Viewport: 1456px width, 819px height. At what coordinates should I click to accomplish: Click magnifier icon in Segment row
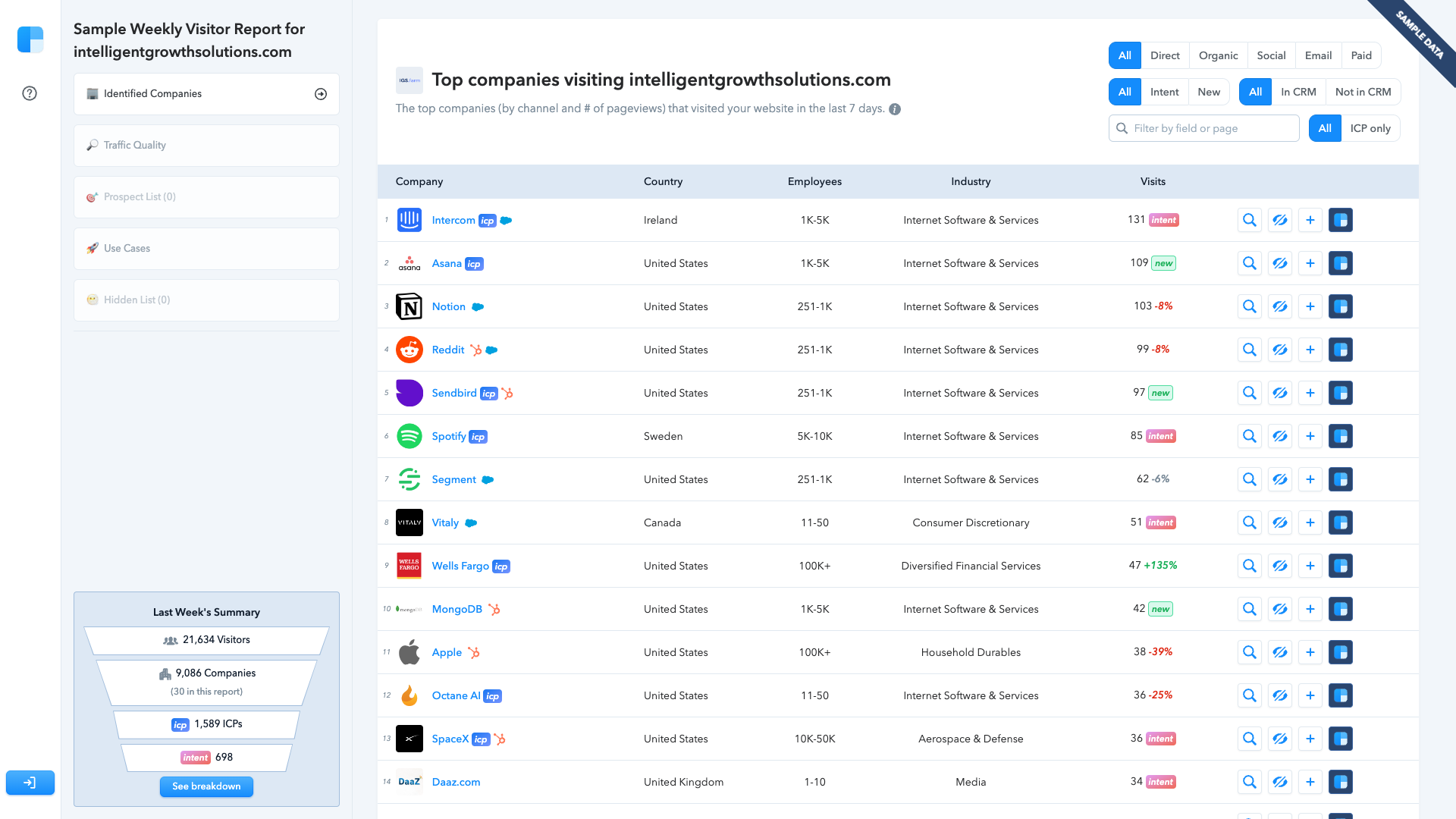[1250, 479]
